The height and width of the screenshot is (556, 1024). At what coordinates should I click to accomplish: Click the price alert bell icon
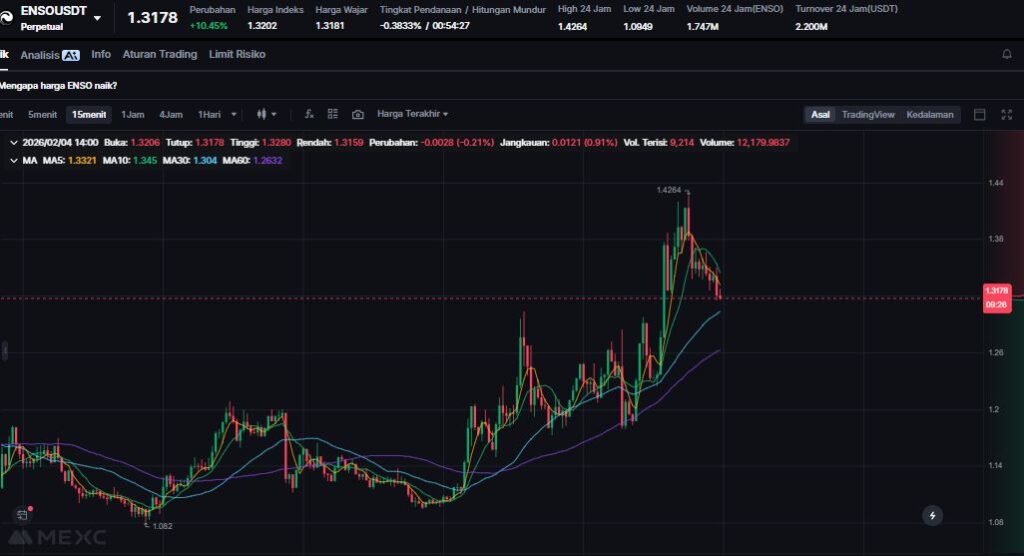click(x=1006, y=54)
